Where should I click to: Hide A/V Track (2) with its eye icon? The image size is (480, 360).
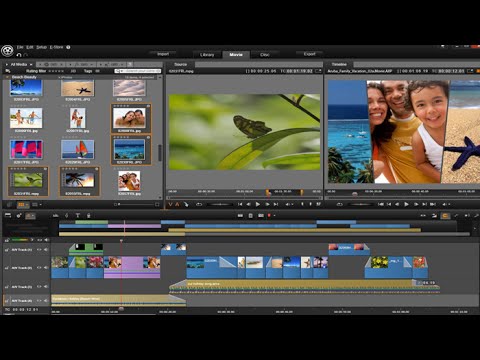(x=39, y=267)
